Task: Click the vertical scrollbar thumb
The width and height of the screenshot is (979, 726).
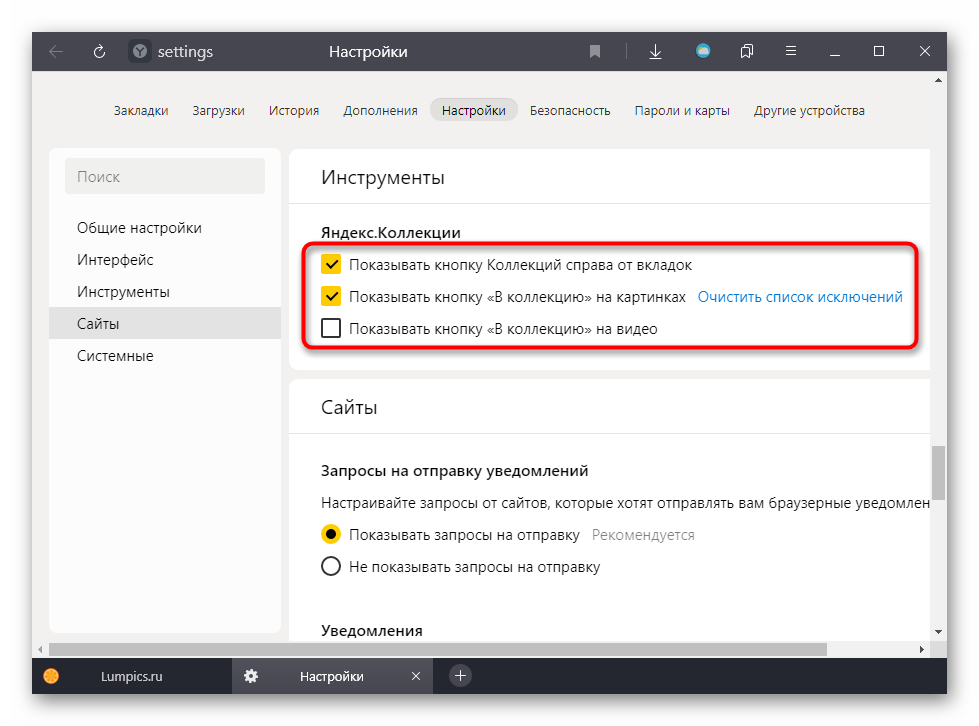Action: click(x=938, y=473)
